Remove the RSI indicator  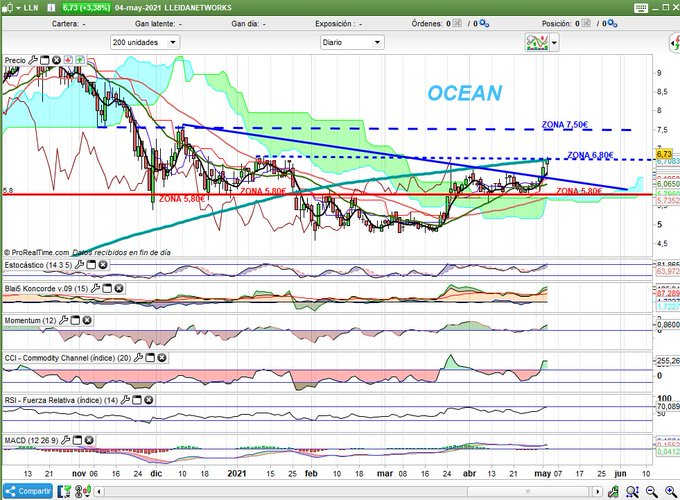pos(148,400)
